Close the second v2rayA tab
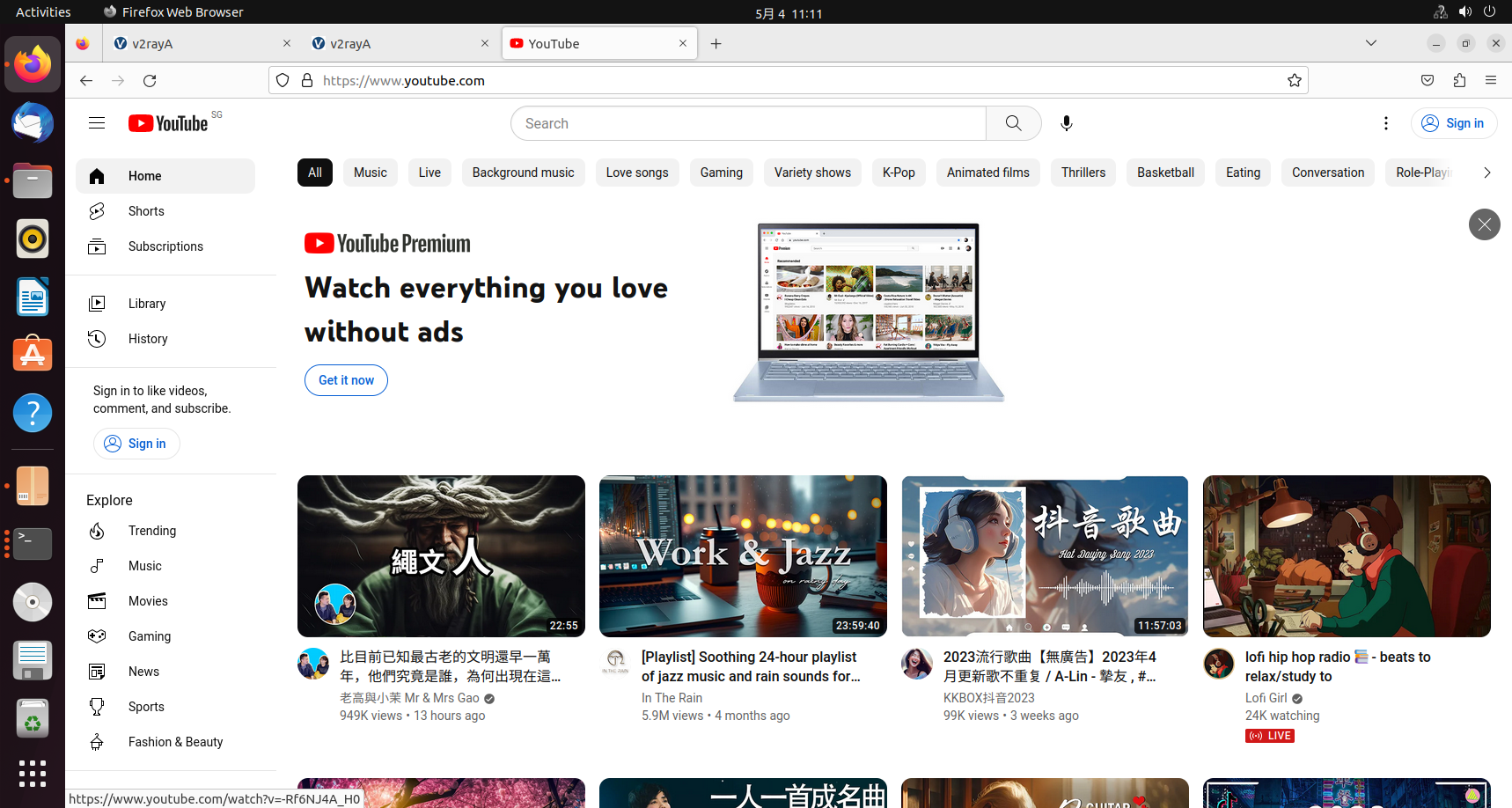 pyautogui.click(x=485, y=43)
